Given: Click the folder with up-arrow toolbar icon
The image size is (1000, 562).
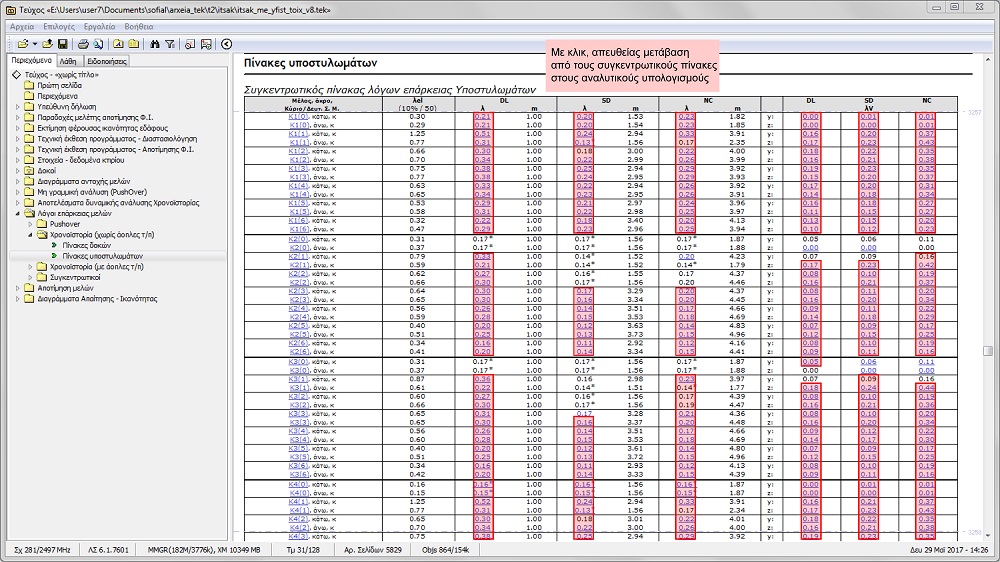Looking at the screenshot, I should [x=47, y=44].
